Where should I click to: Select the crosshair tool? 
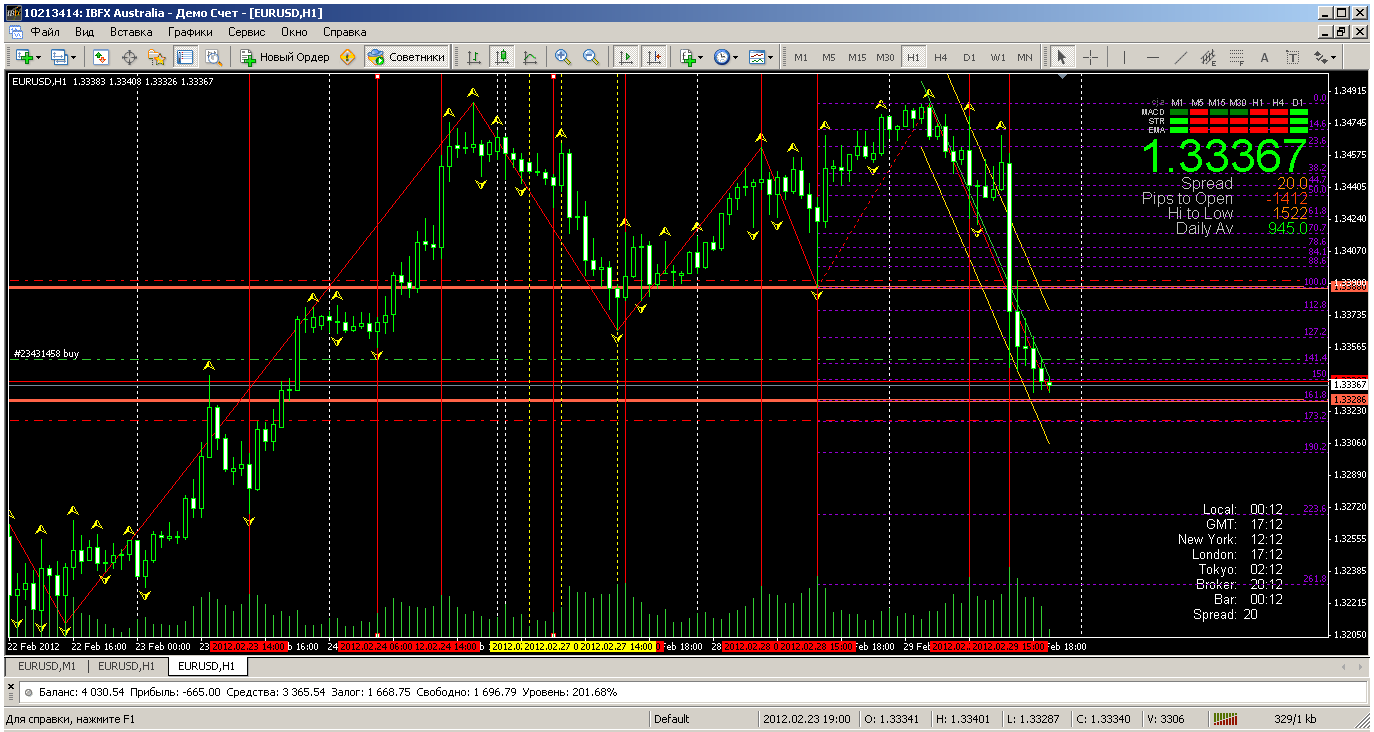tap(1090, 57)
